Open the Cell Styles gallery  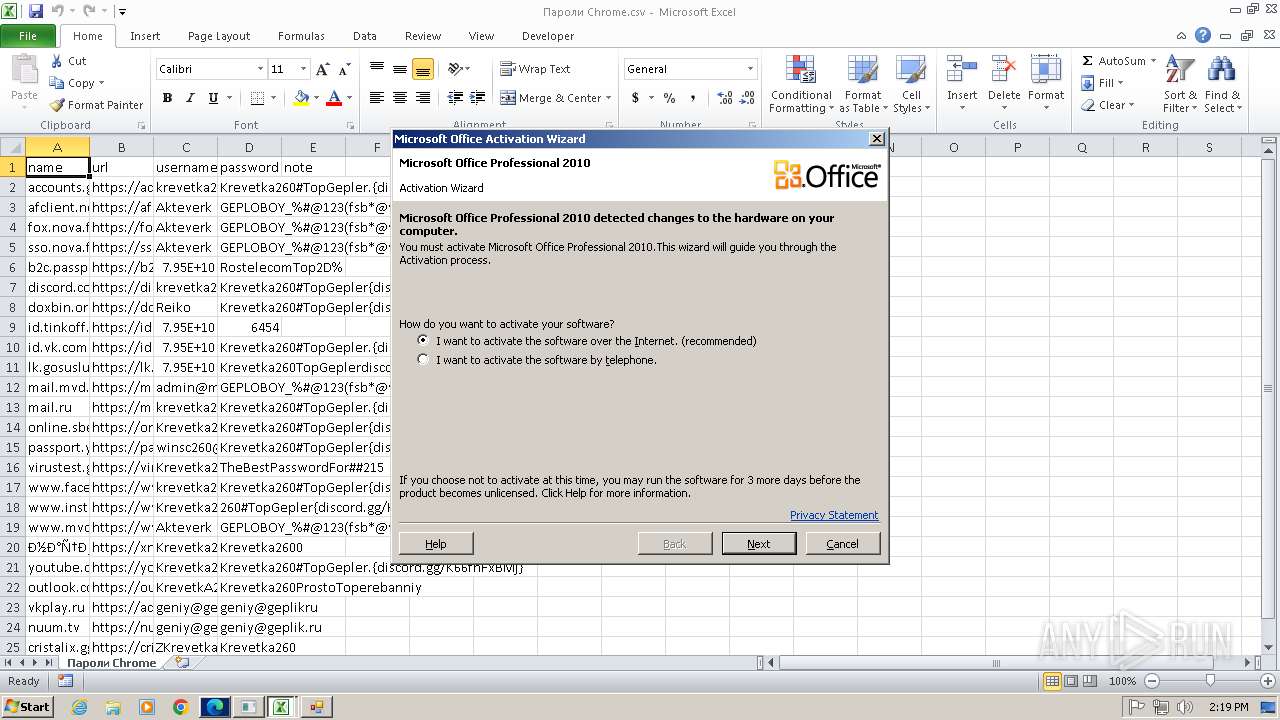[910, 85]
